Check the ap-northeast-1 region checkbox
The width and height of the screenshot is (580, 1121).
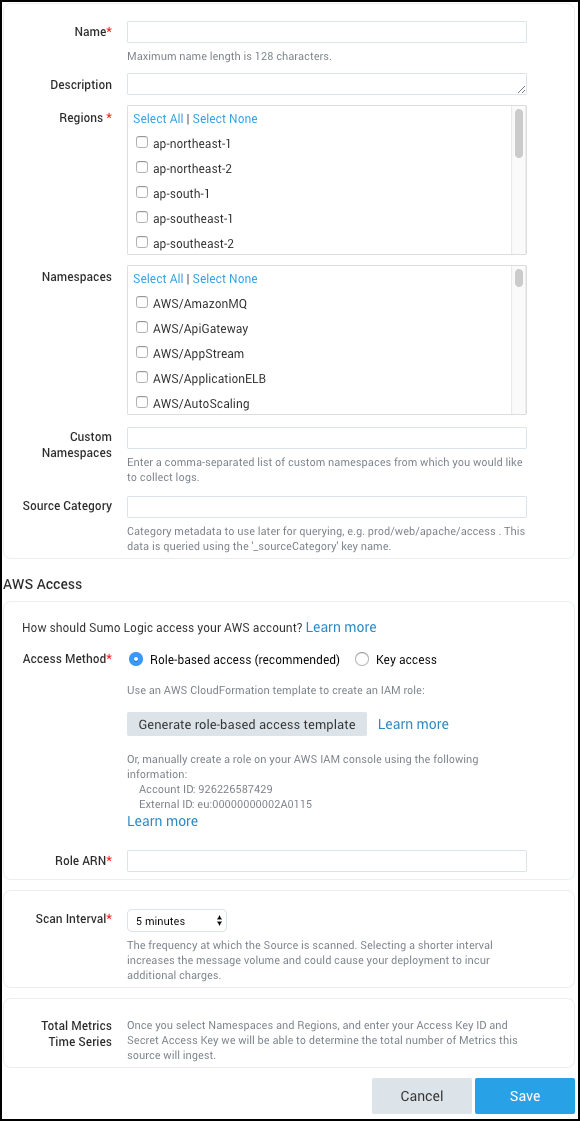coord(141,142)
